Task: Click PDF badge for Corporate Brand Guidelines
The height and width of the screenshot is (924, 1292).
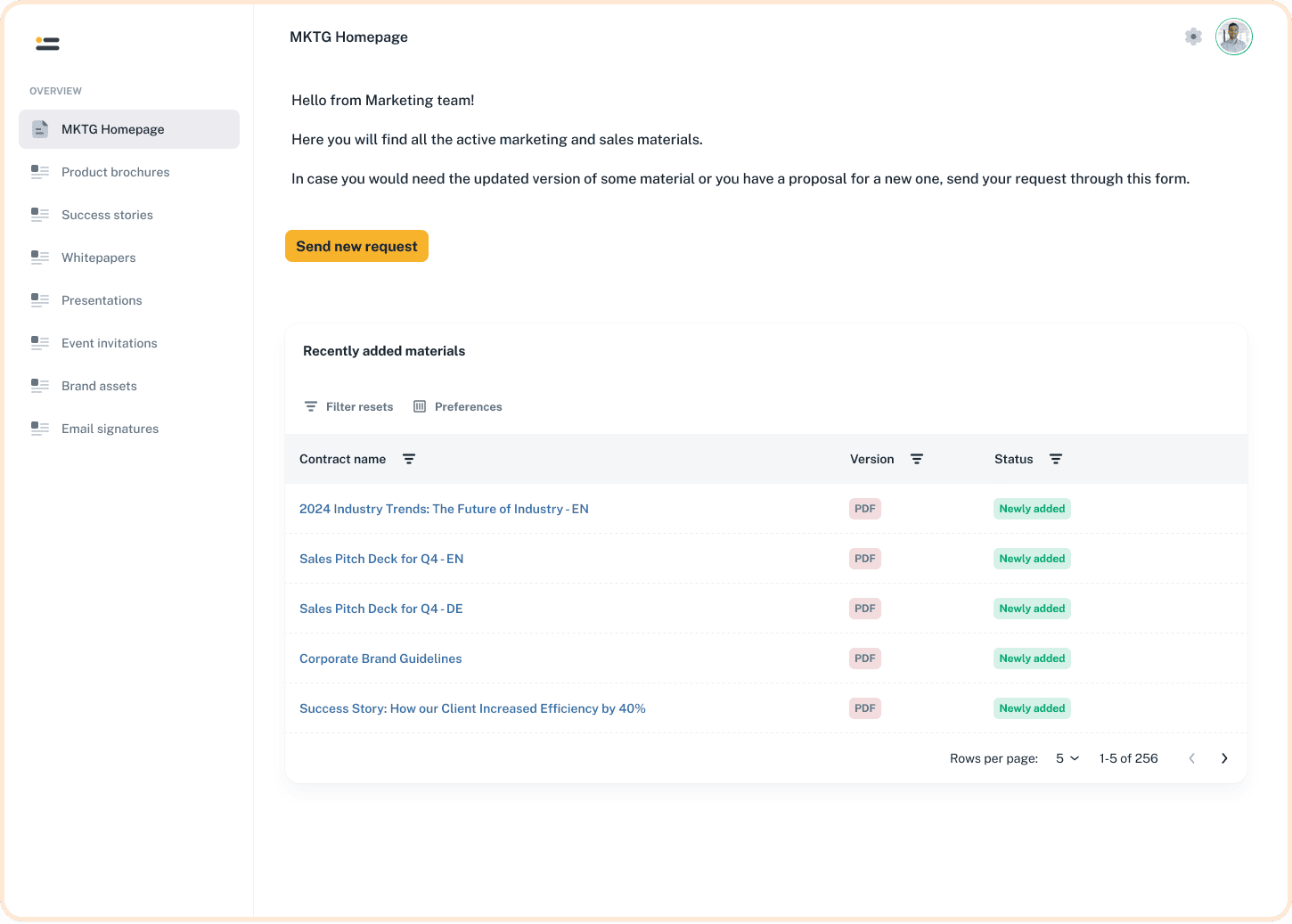Action: (865, 658)
